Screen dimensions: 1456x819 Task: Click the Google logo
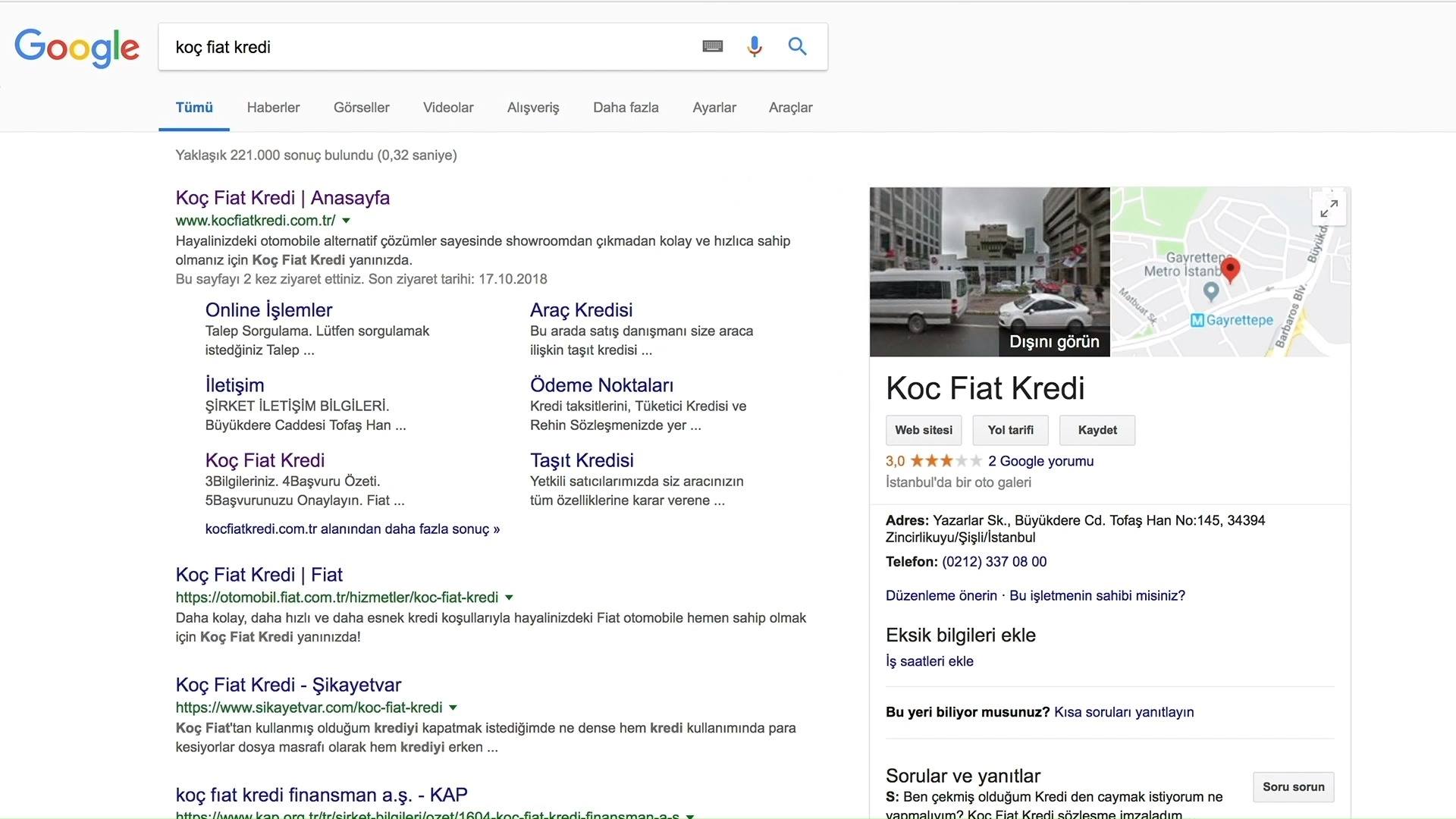tap(77, 47)
